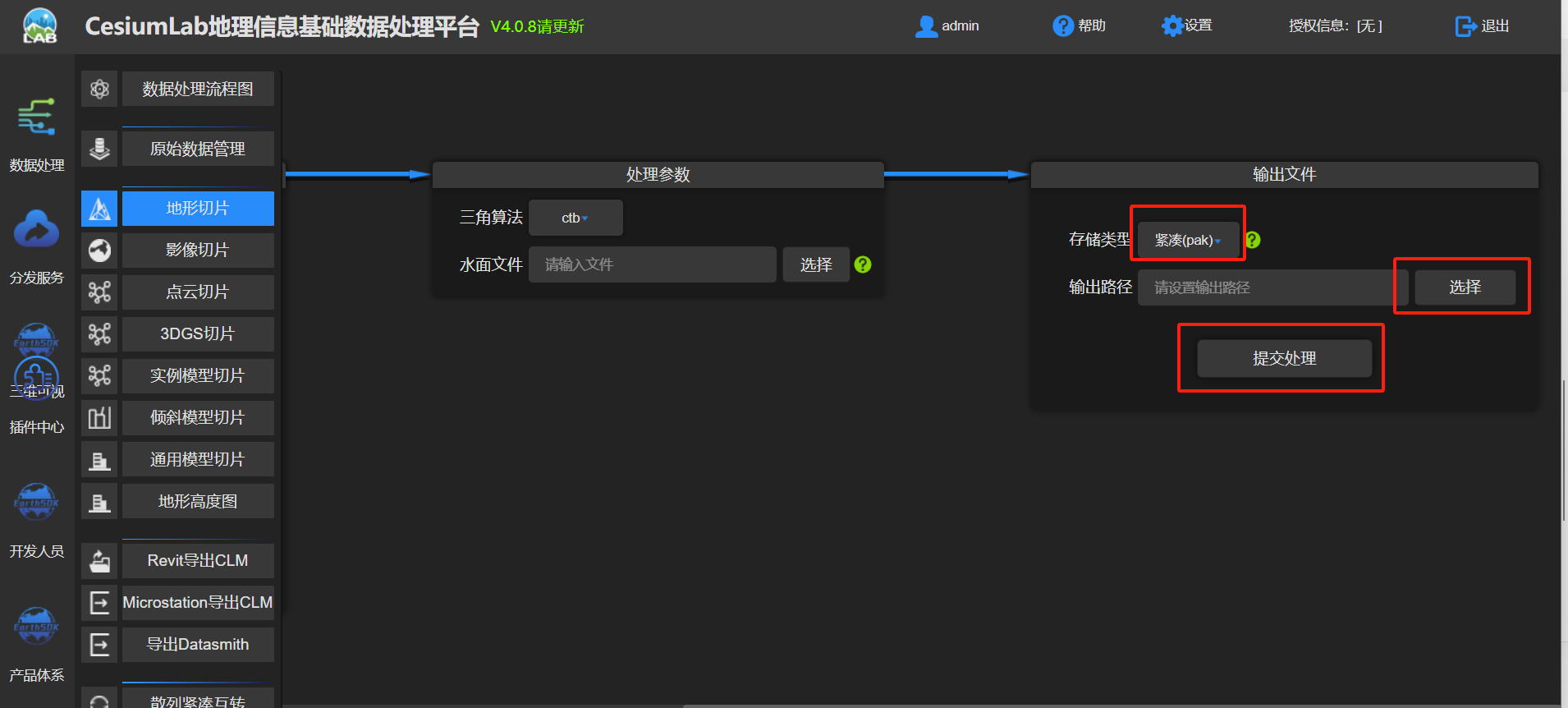
Task: Click the icon beside 导出Datasmith
Action: [x=99, y=645]
